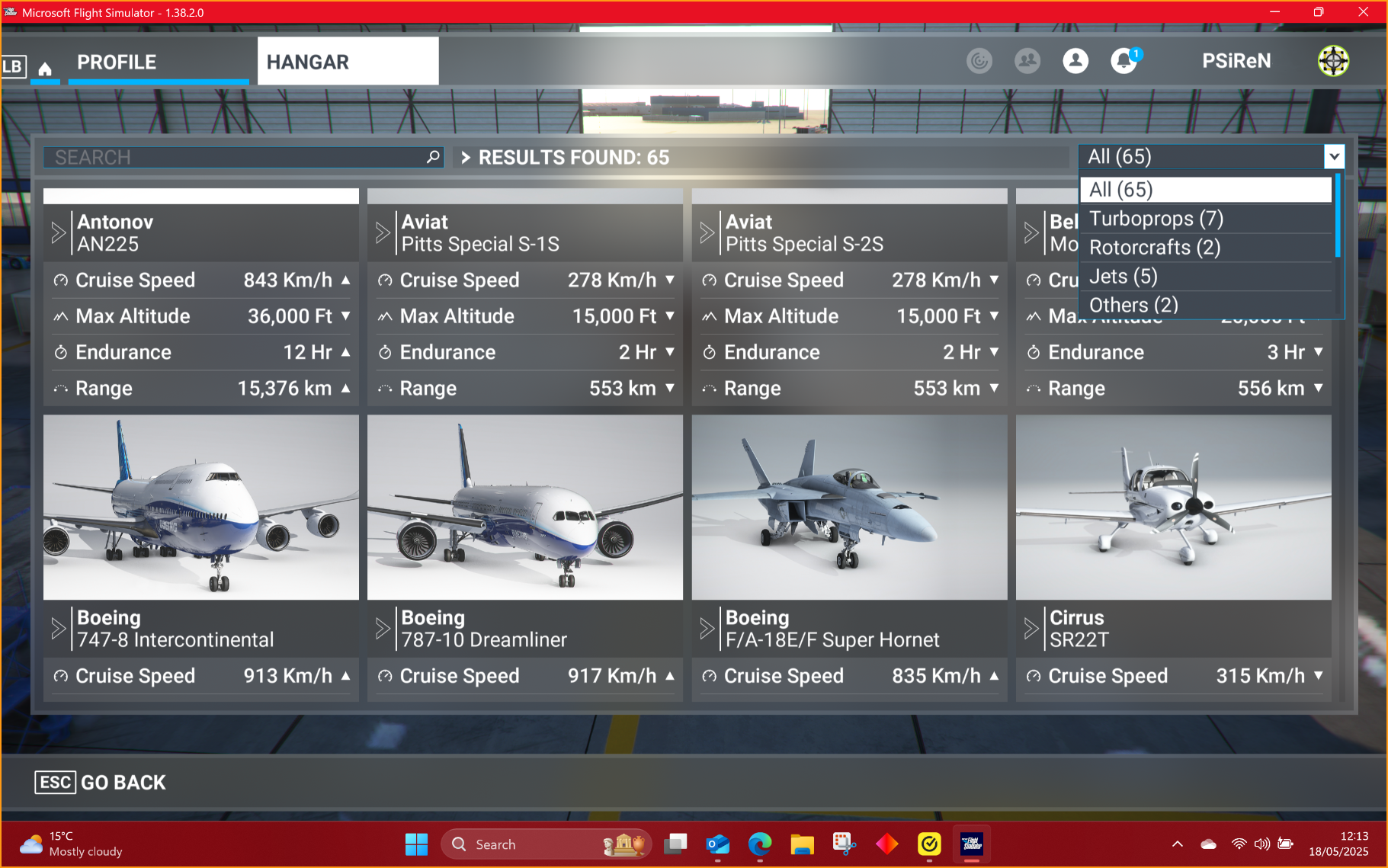Click 787-10 Cruise Speed 917 Km/h row
Viewport: 1388px width, 868px height.
[x=525, y=676]
